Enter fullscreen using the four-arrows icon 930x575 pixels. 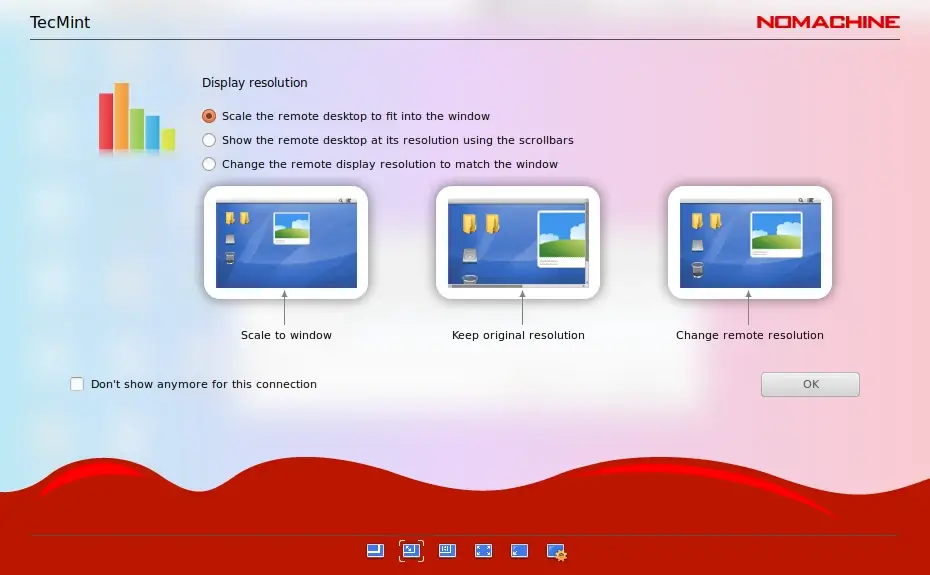click(483, 551)
